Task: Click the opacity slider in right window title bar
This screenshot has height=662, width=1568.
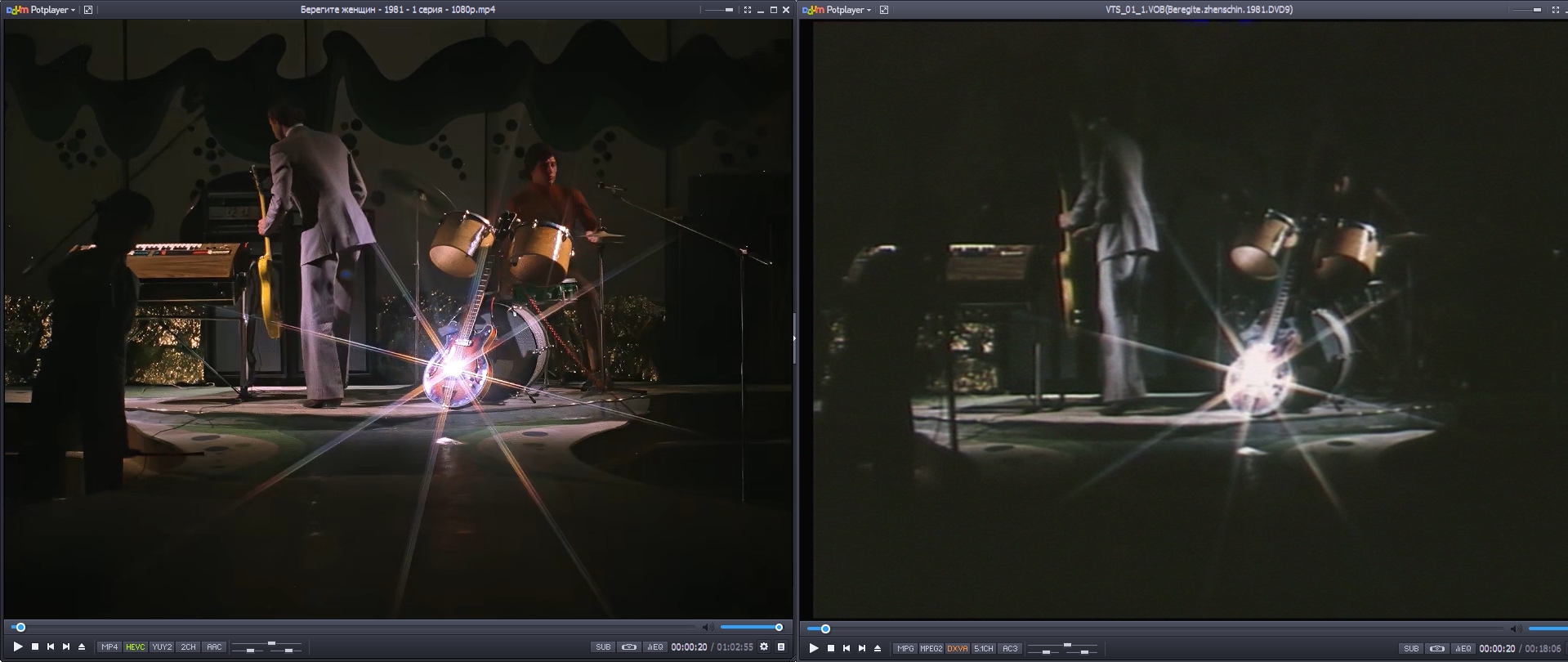Action: (1527, 10)
